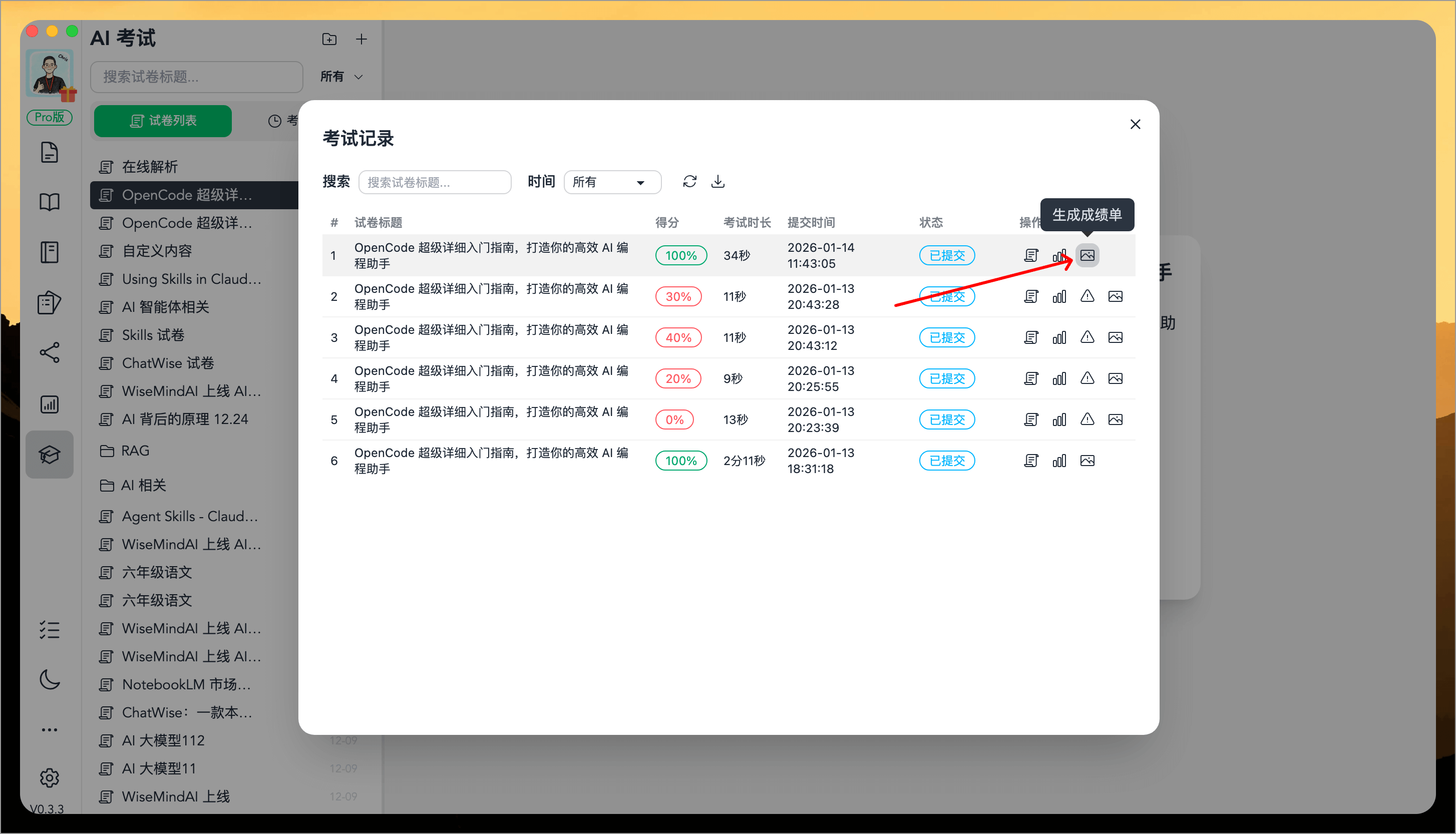Click the record search input field

[434, 182]
